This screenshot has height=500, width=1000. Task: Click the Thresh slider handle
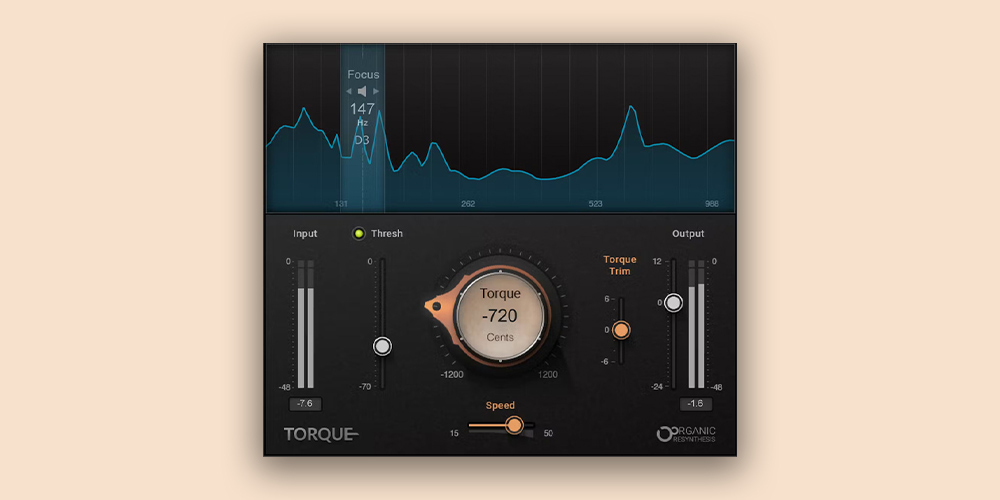point(382,346)
